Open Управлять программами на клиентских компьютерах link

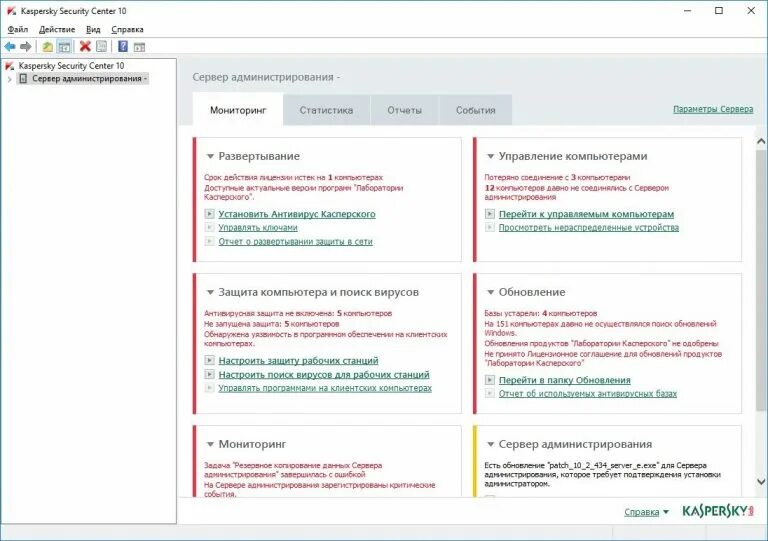pos(325,388)
